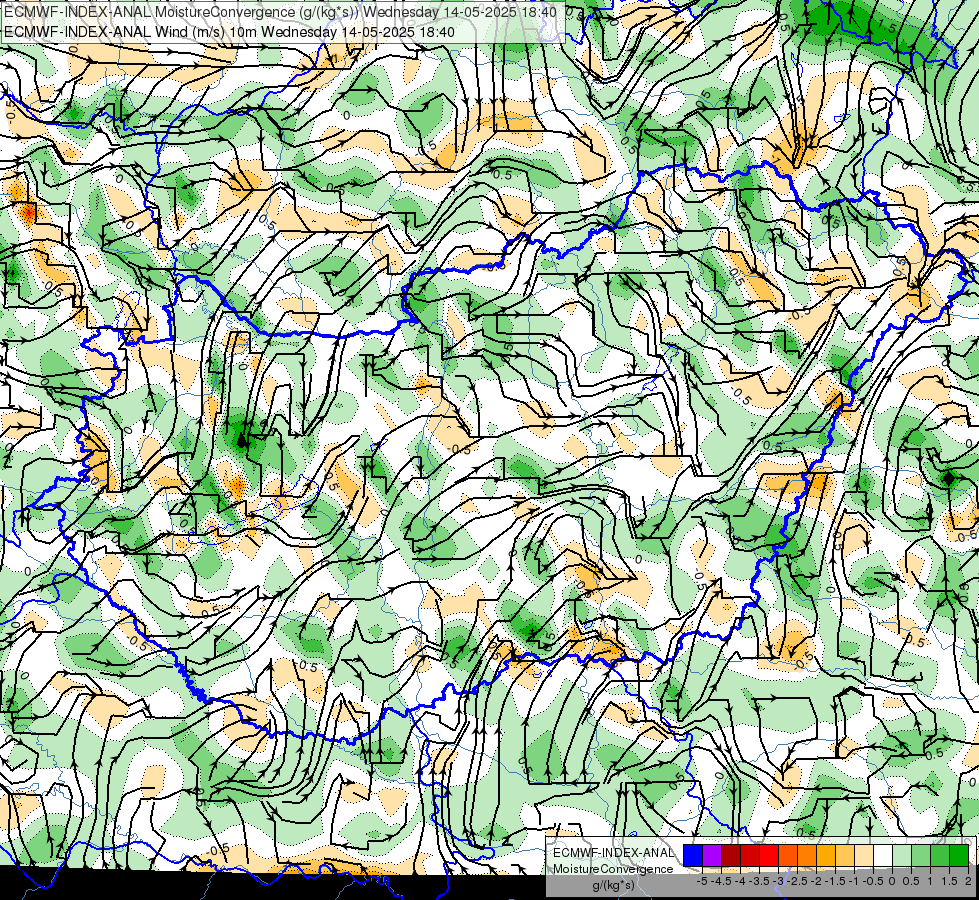979x900 pixels.
Task: Click the '-1.5' legend tick label
Action: coord(835,881)
